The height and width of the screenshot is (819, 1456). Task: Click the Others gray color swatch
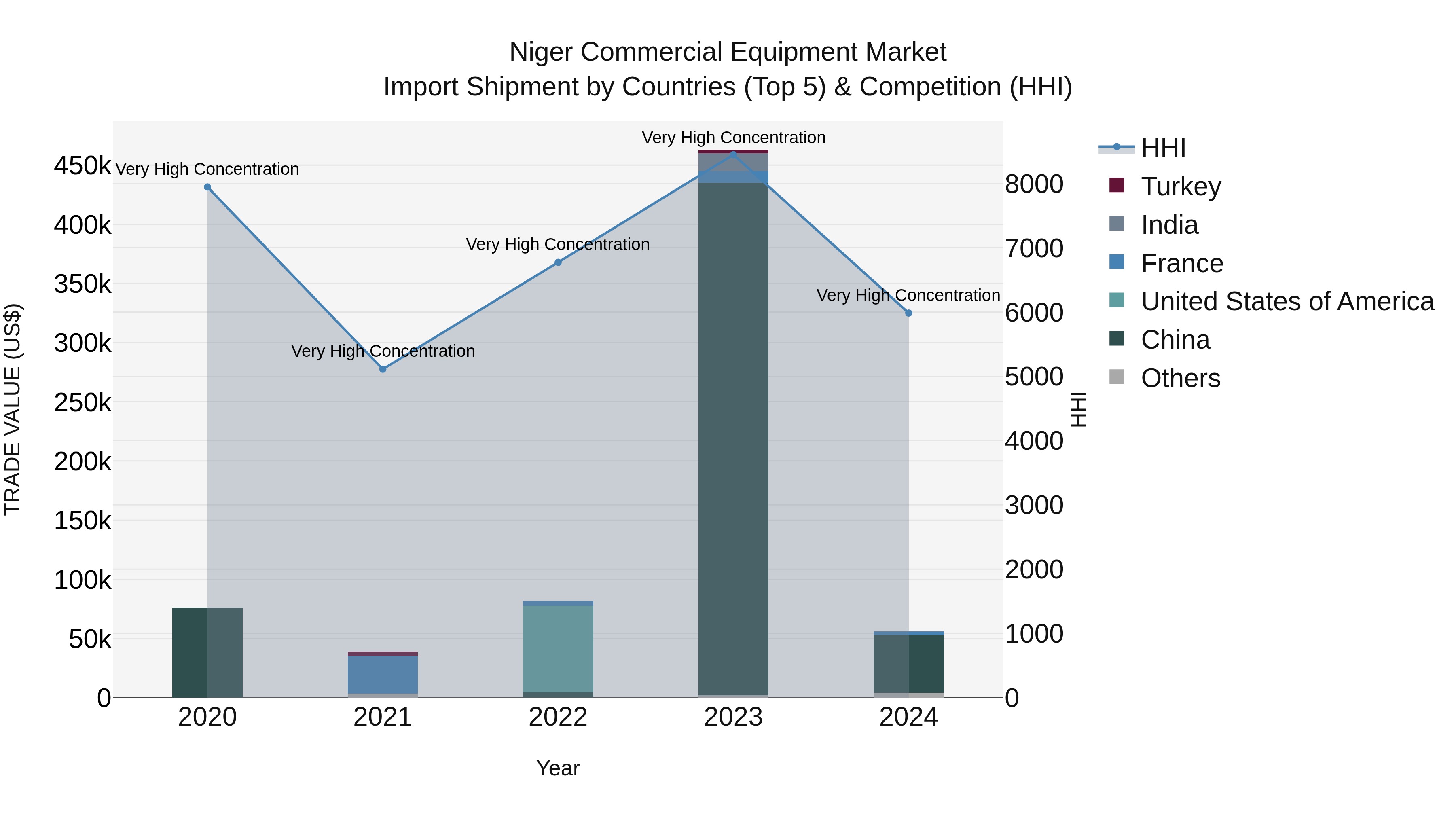pyautogui.click(x=1117, y=377)
